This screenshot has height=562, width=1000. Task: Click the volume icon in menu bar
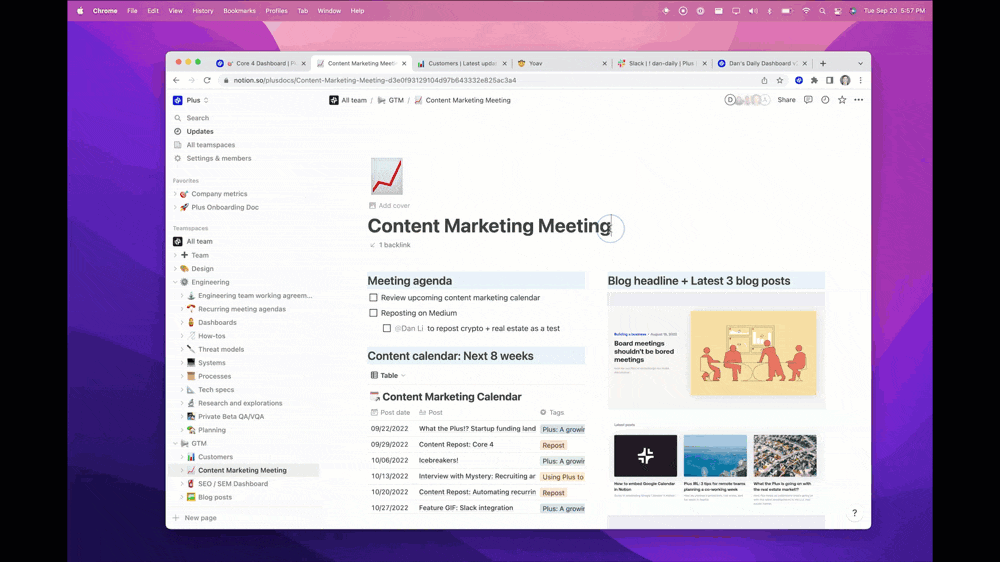click(753, 11)
